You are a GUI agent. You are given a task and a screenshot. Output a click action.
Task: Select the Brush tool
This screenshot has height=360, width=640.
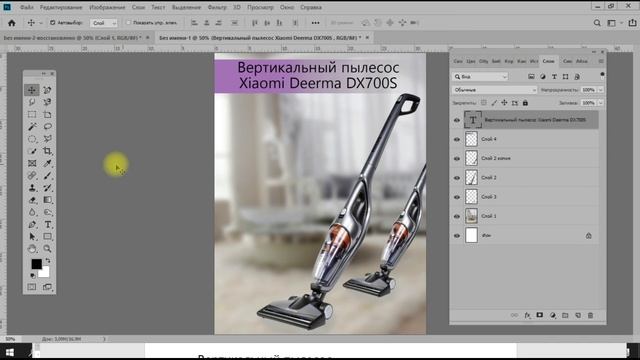pos(47,176)
